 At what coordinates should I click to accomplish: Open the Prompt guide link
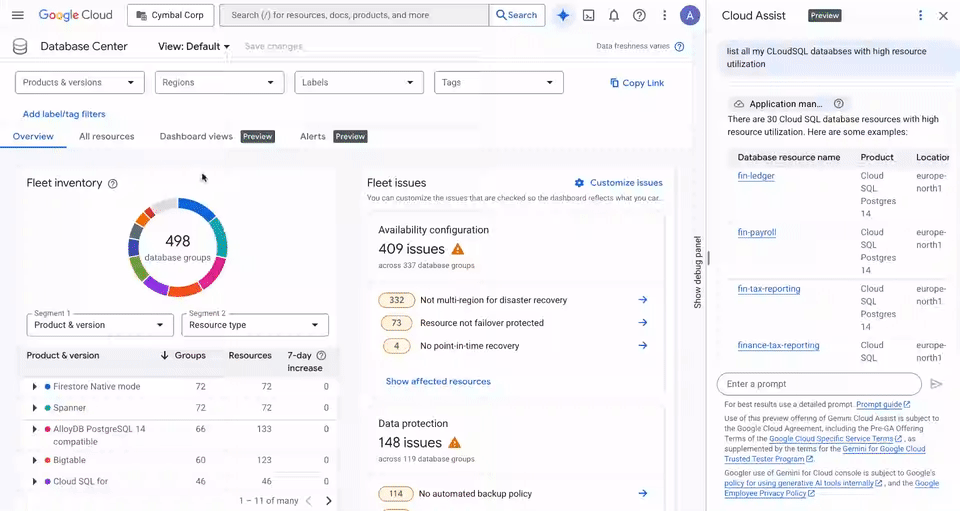coord(883,405)
